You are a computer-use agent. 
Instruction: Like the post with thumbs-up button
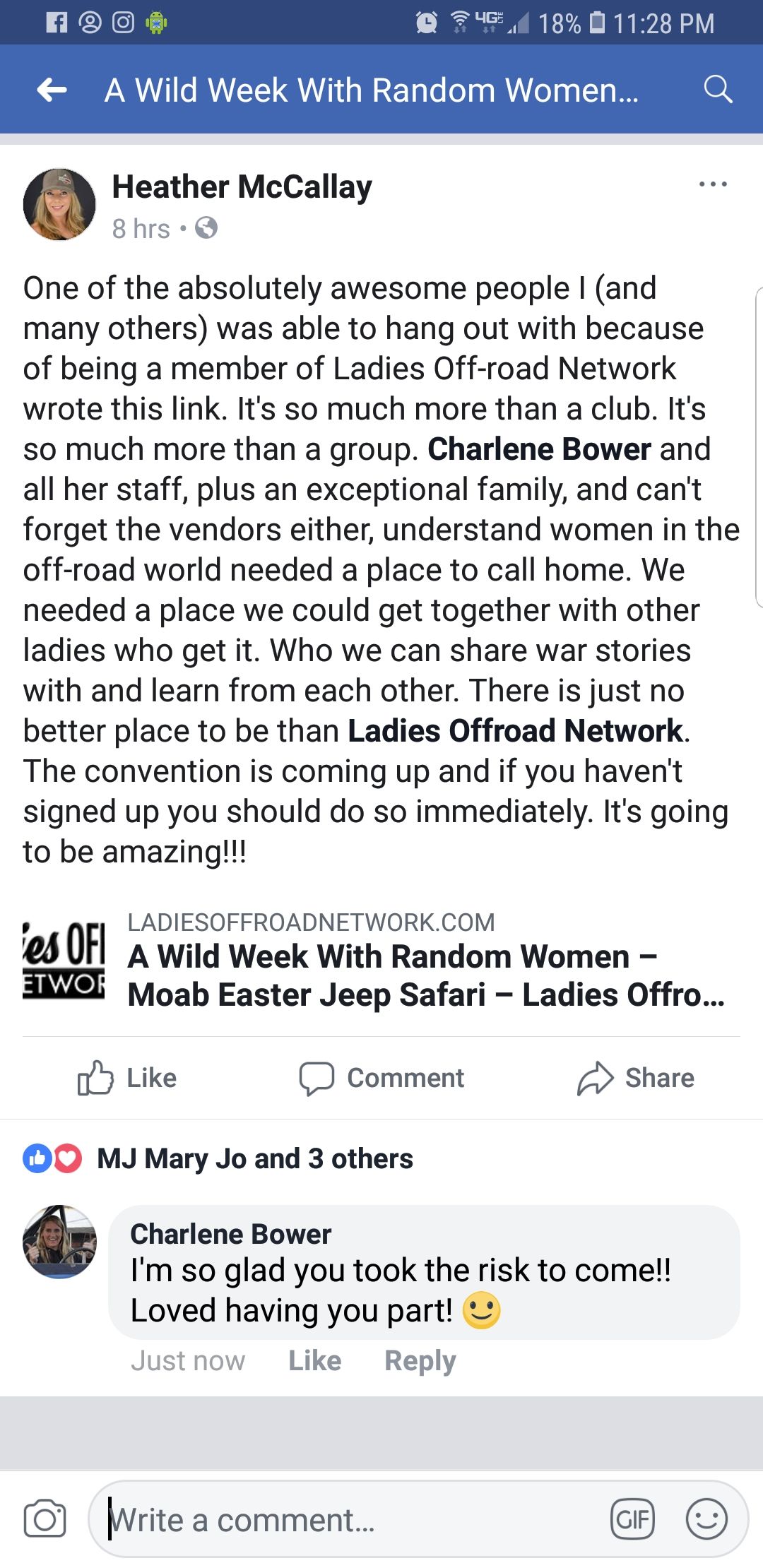pyautogui.click(x=127, y=1078)
